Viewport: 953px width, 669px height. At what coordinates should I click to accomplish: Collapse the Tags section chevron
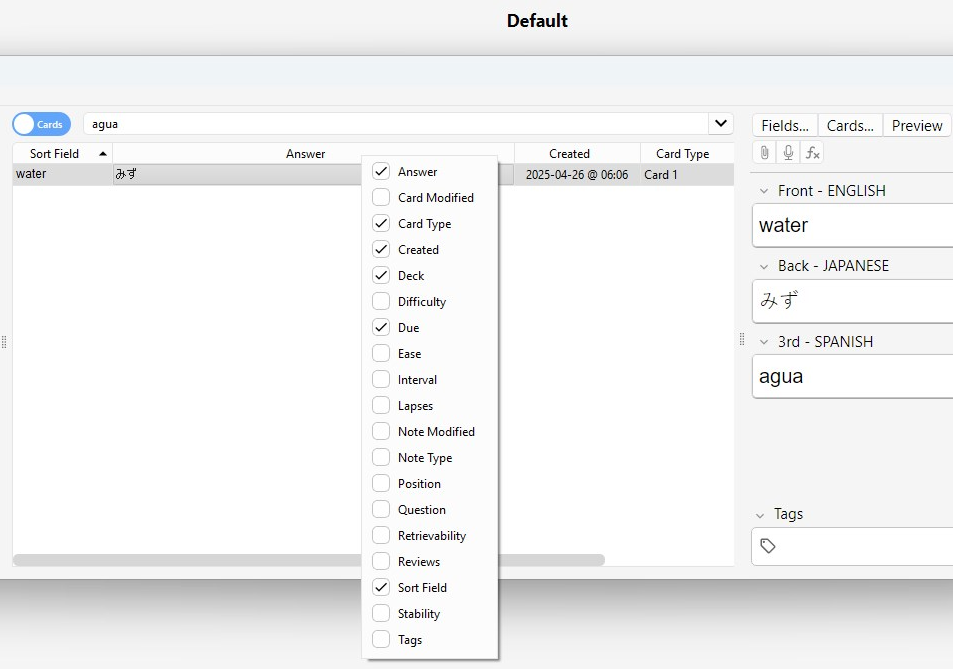[x=760, y=515]
